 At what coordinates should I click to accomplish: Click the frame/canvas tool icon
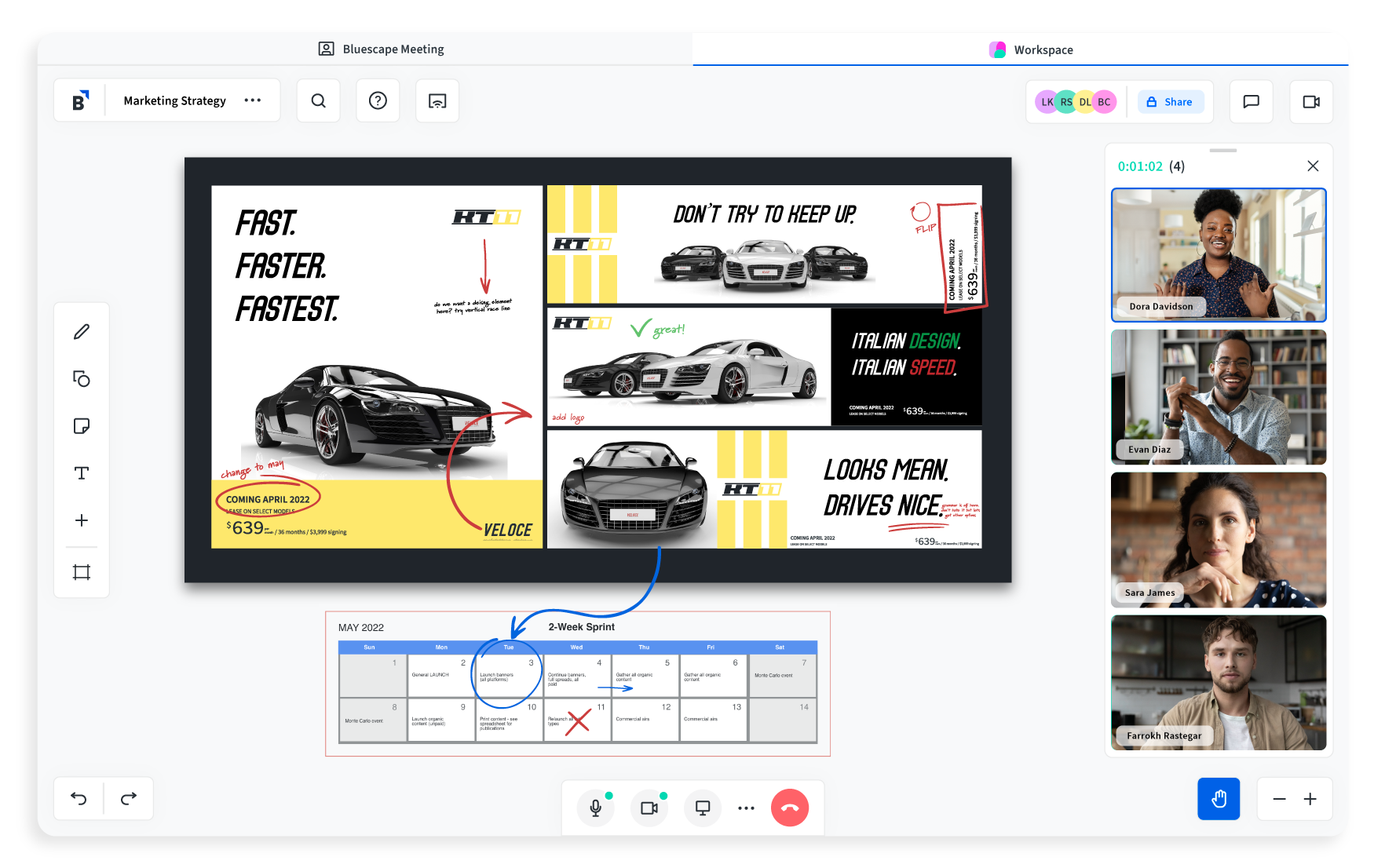coord(82,572)
